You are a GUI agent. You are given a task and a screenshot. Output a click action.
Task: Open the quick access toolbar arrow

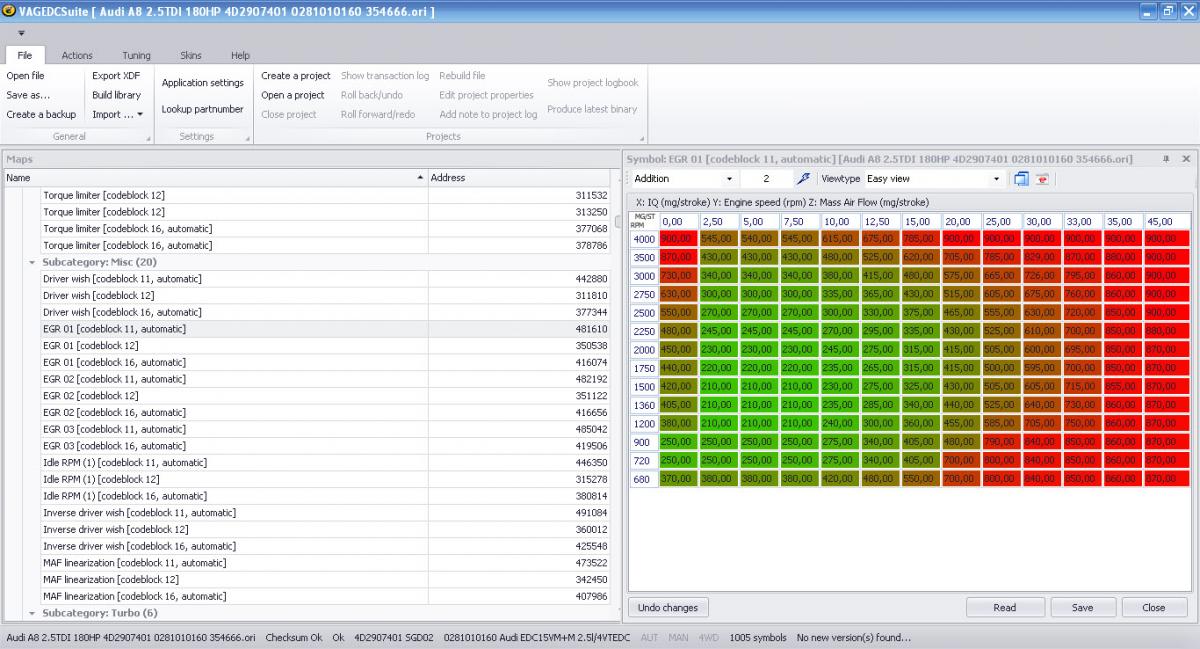pos(21,33)
